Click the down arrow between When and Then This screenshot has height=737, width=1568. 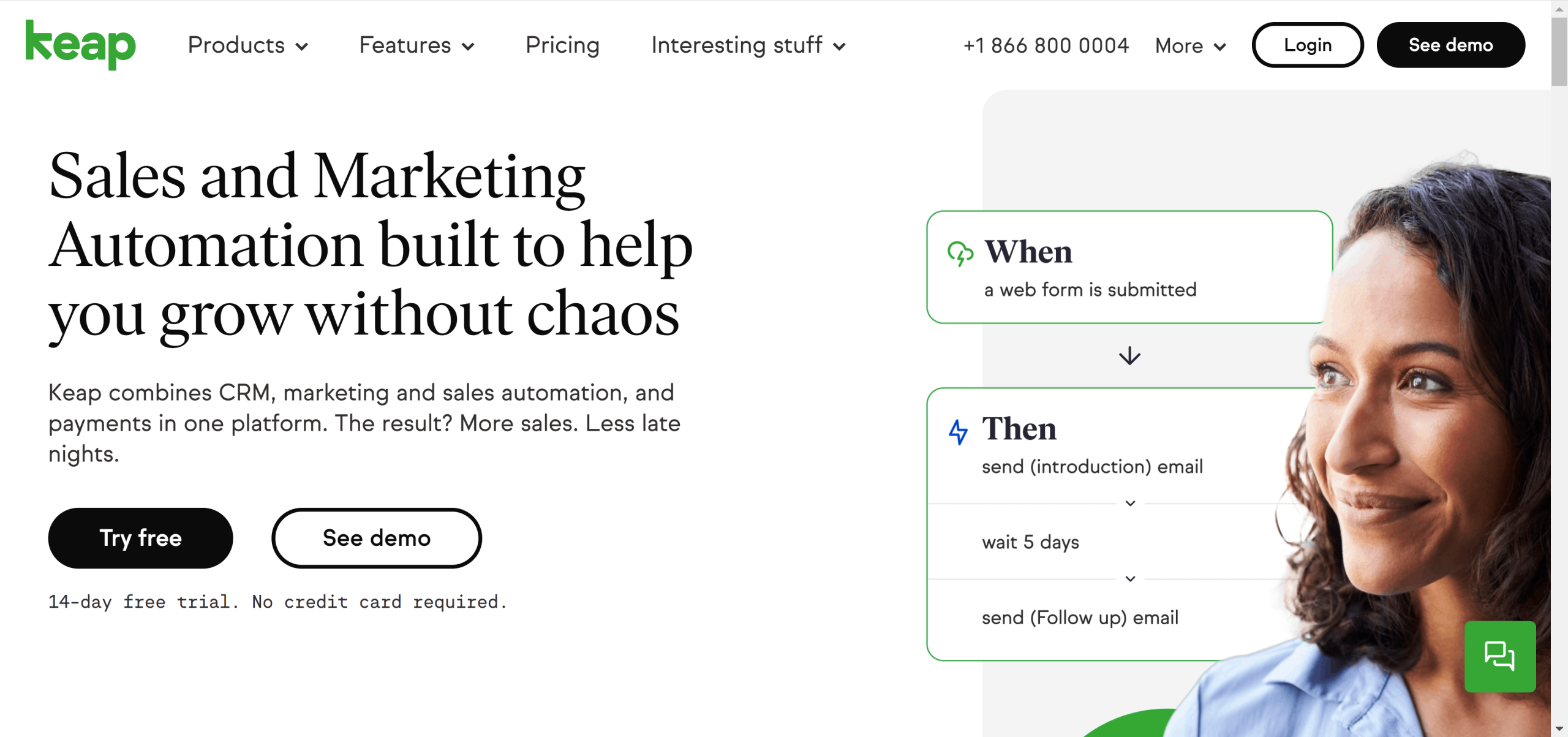pos(1129,356)
